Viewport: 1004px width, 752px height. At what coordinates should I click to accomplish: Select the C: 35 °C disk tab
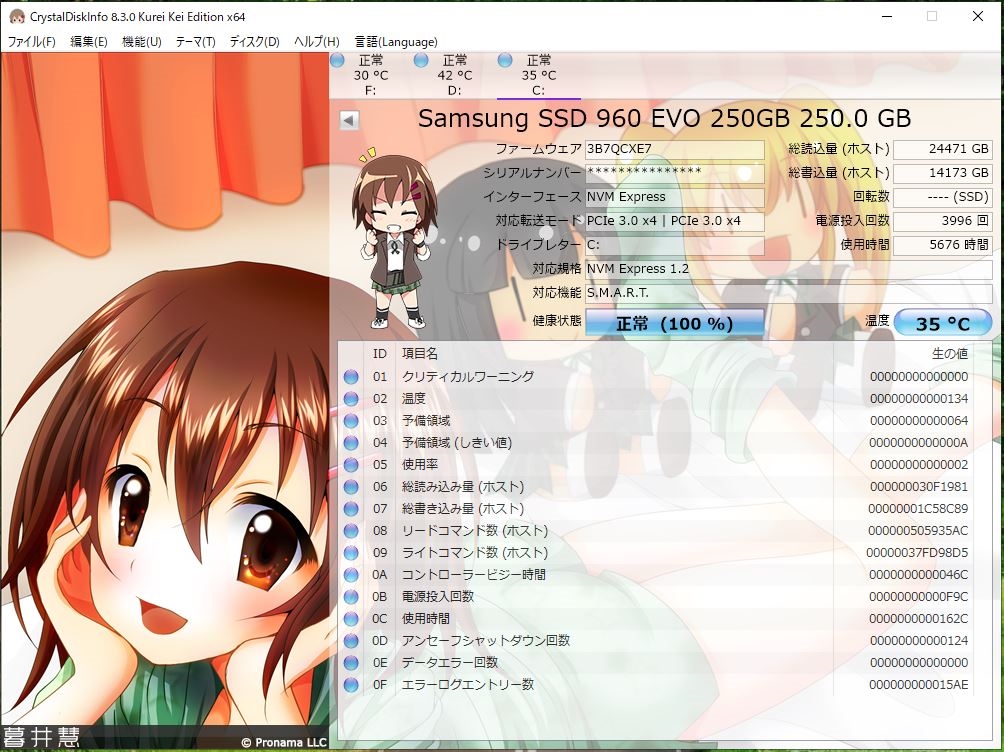(538, 76)
